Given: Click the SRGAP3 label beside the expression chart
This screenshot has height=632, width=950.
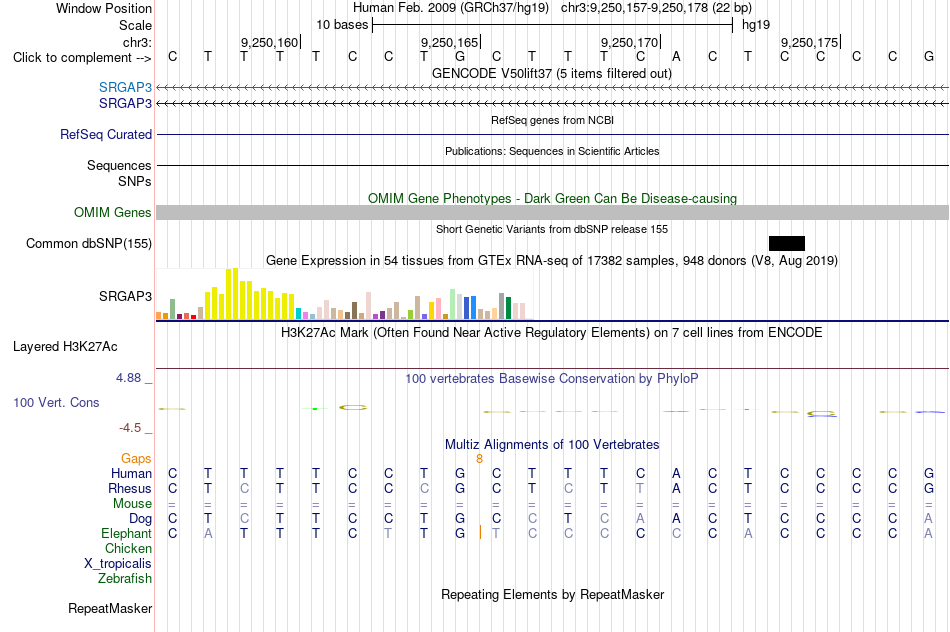Looking at the screenshot, I should point(125,296).
